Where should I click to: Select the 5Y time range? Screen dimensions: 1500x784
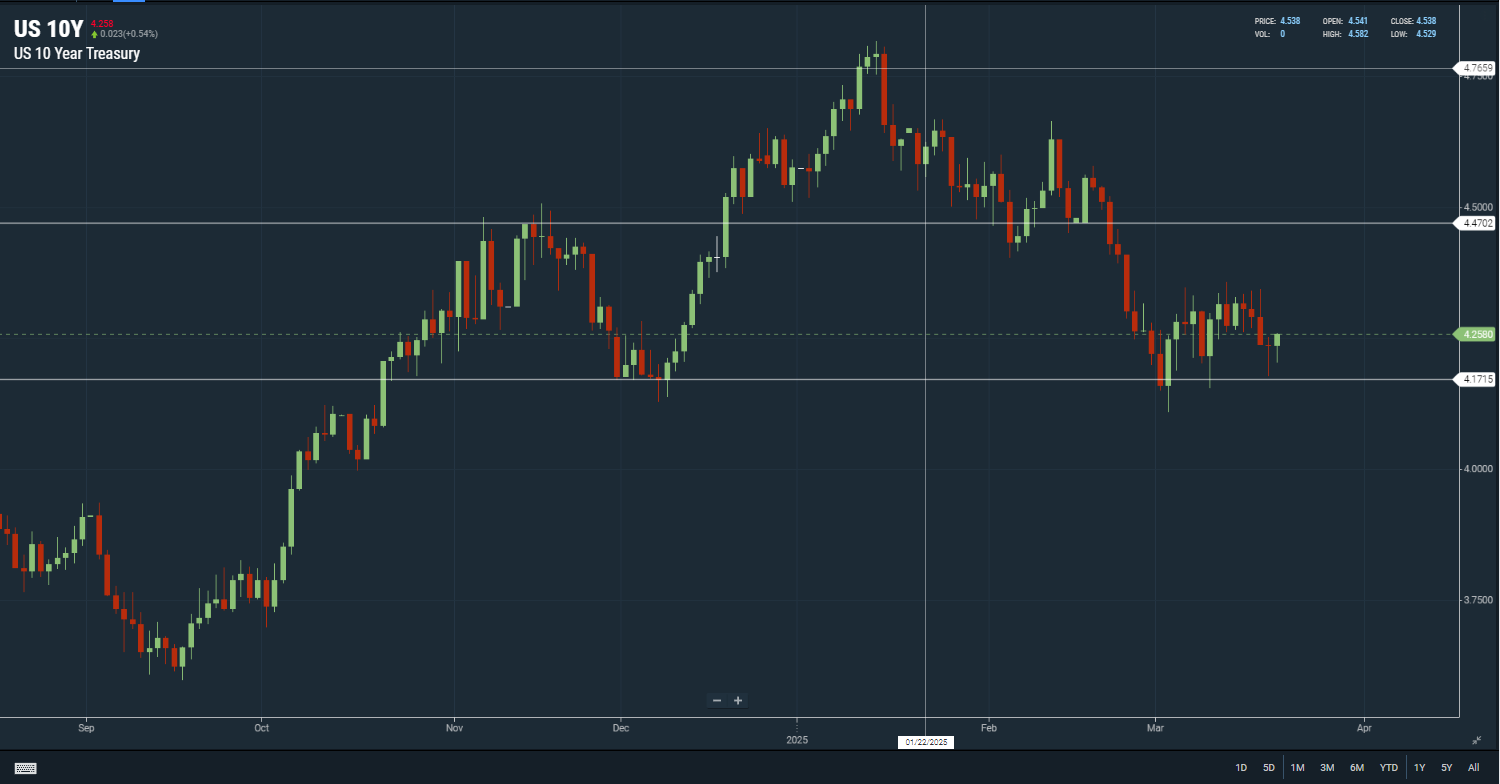pyautogui.click(x=1447, y=768)
